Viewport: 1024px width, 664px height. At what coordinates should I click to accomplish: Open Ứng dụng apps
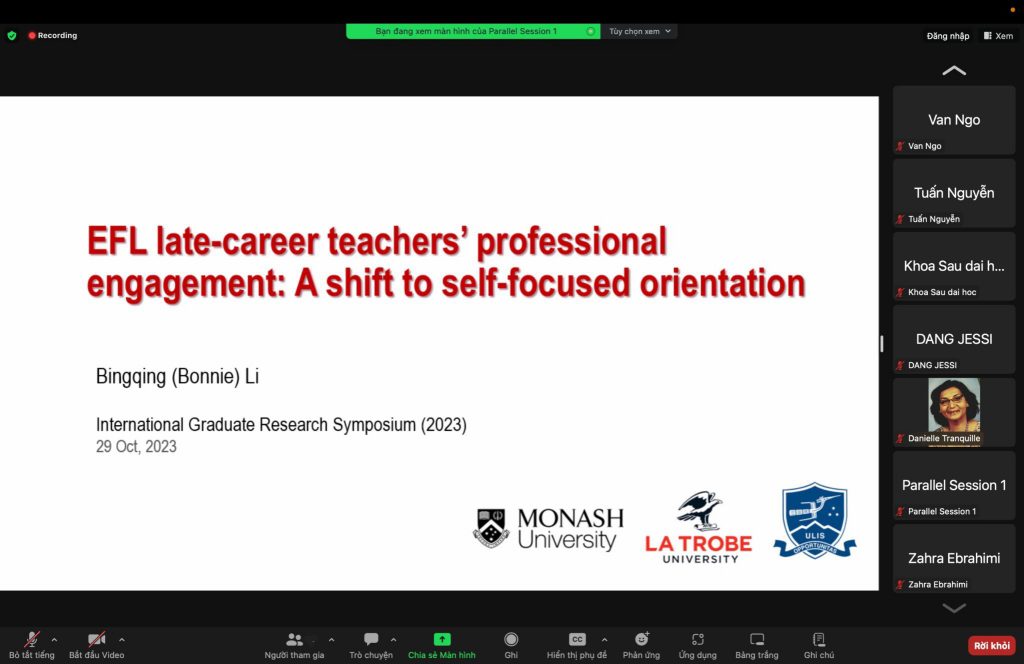pyautogui.click(x=697, y=640)
